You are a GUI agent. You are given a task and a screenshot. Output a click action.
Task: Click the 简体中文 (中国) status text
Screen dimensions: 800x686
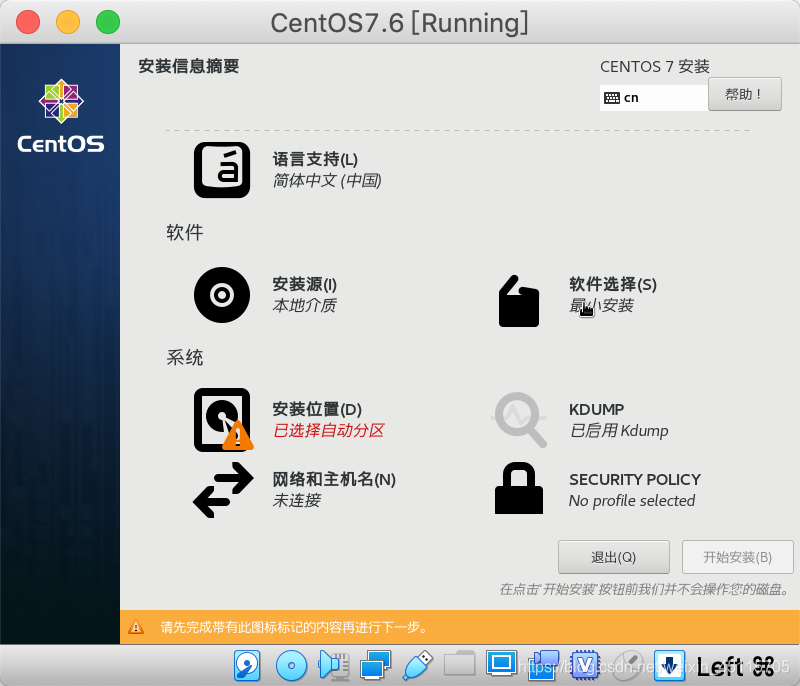(327, 181)
